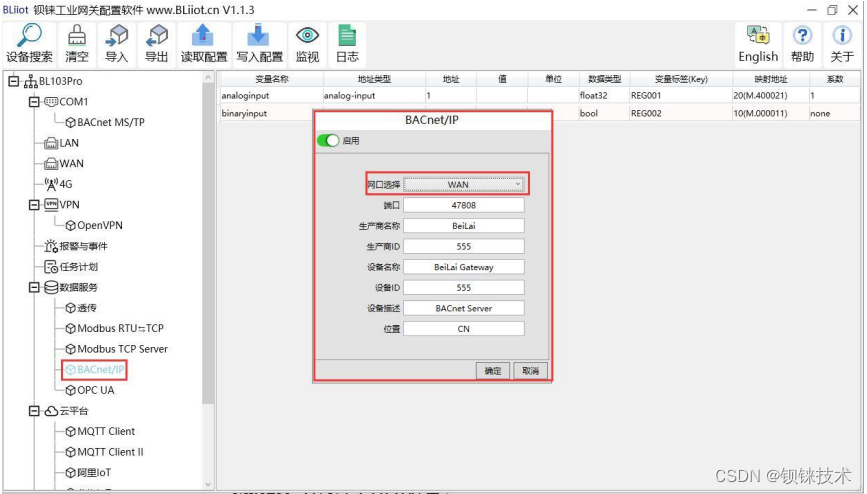Click the Cancel (取消) button
The width and height of the screenshot is (867, 494).
tap(530, 370)
